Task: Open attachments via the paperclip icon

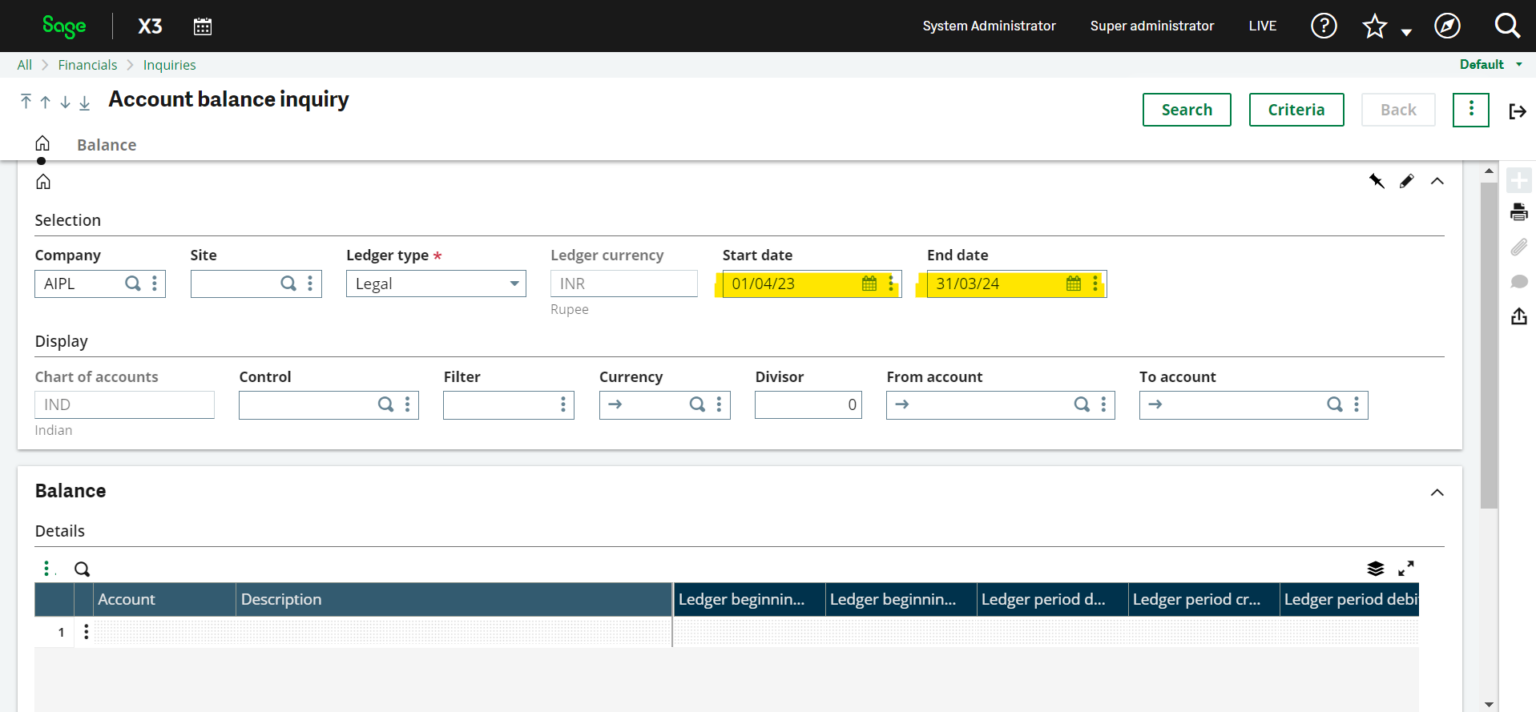Action: coord(1519,246)
